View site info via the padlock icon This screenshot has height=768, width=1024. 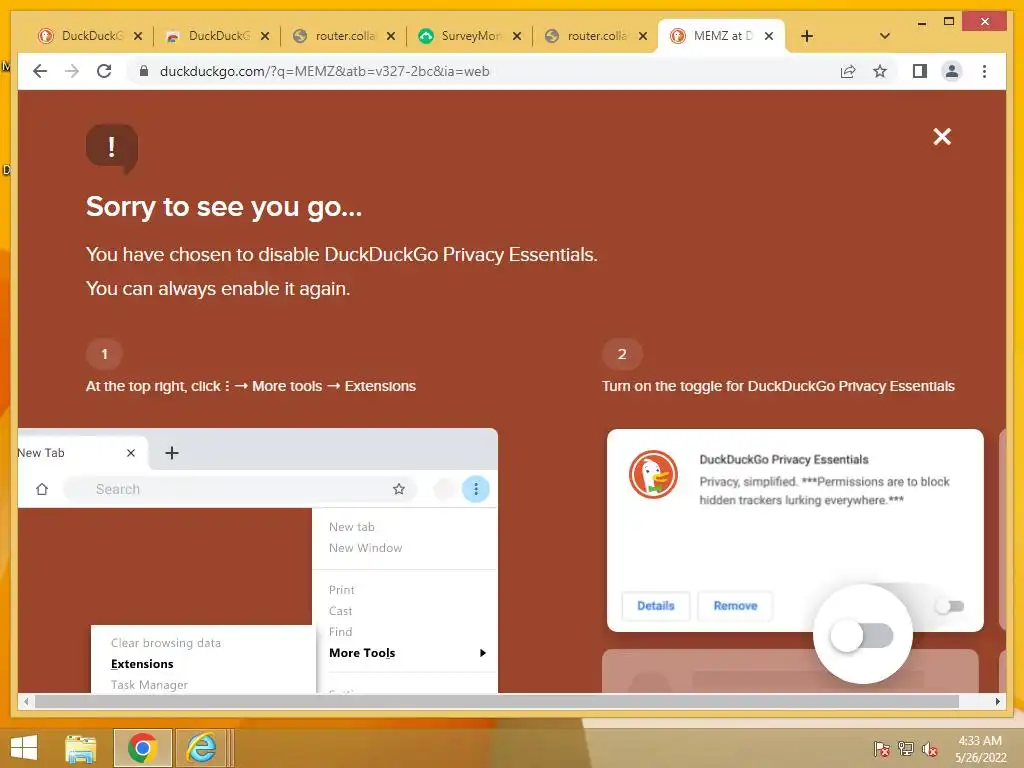(x=144, y=71)
